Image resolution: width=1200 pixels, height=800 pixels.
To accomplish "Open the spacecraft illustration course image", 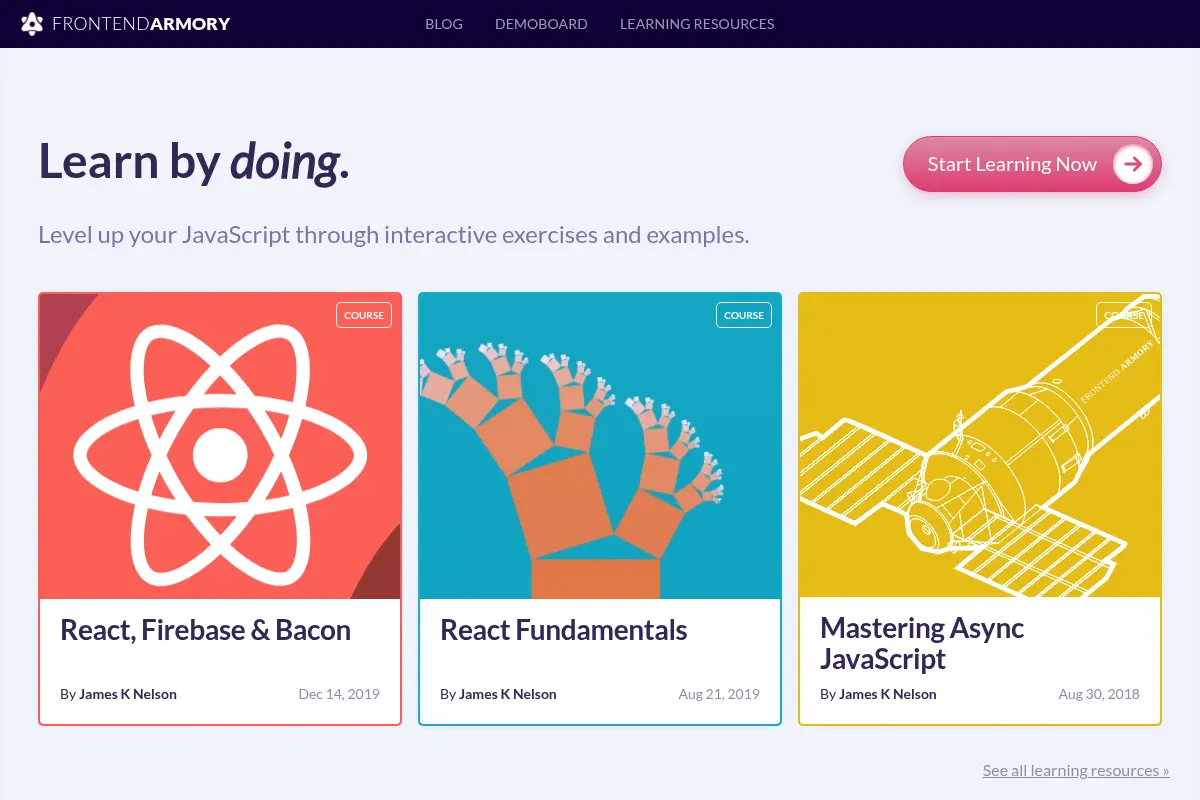I will pyautogui.click(x=980, y=446).
